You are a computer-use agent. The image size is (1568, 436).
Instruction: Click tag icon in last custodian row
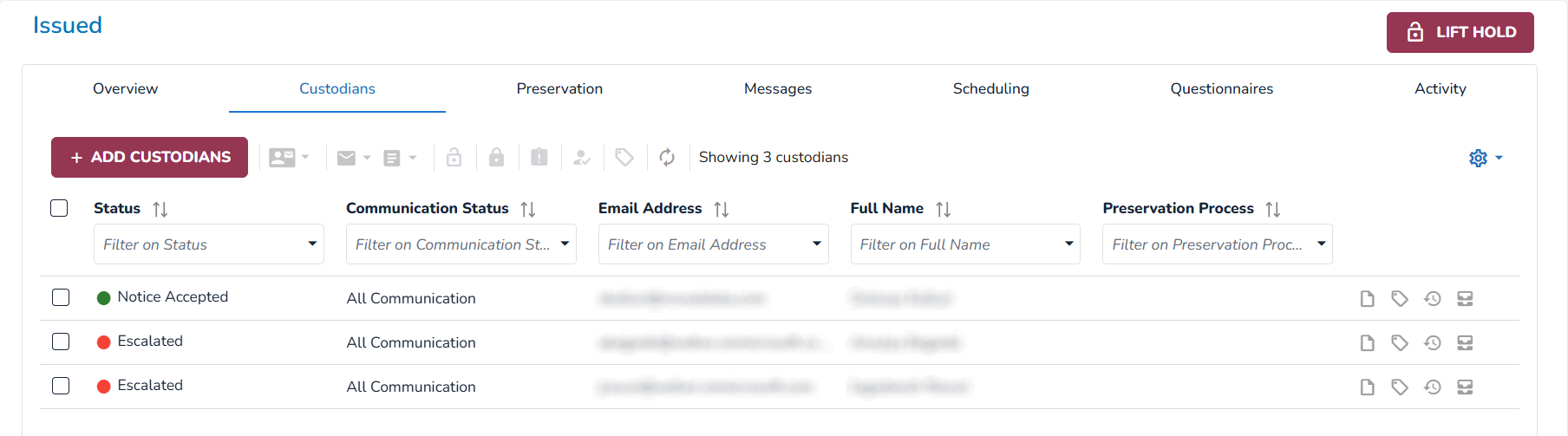point(1400,387)
